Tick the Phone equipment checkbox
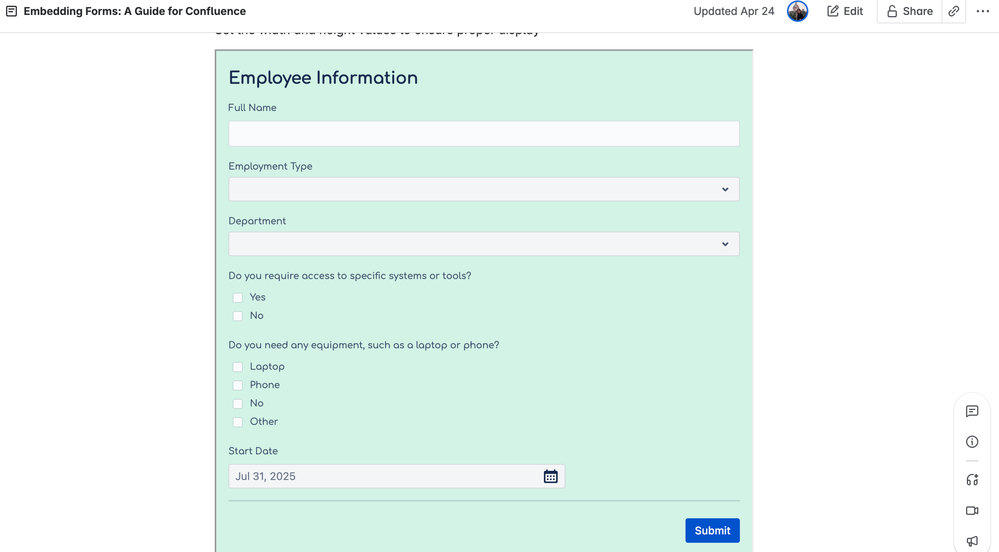 point(238,386)
